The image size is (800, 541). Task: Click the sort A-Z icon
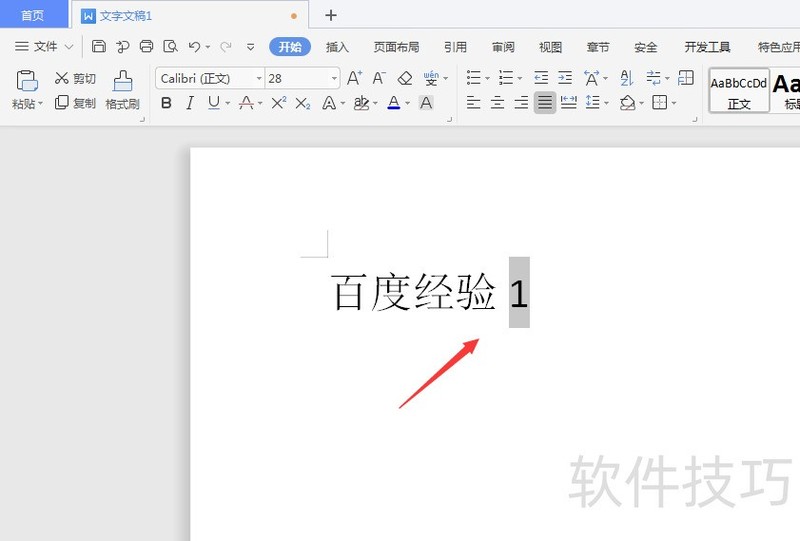click(627, 78)
